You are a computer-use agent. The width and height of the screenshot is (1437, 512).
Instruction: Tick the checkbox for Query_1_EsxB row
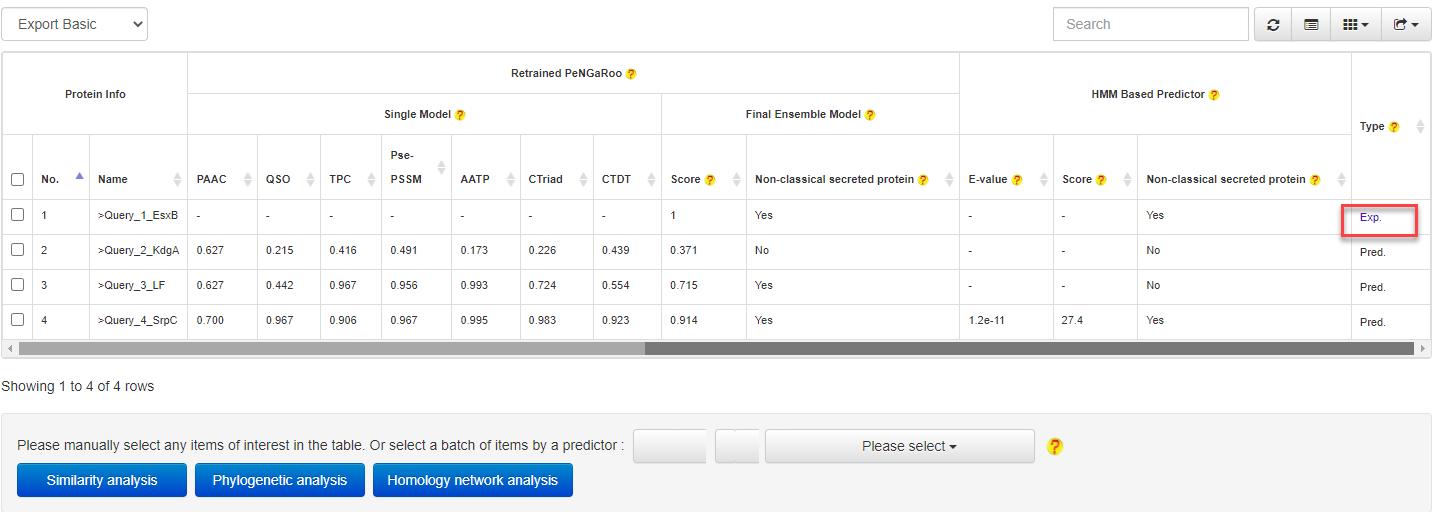coord(17,215)
